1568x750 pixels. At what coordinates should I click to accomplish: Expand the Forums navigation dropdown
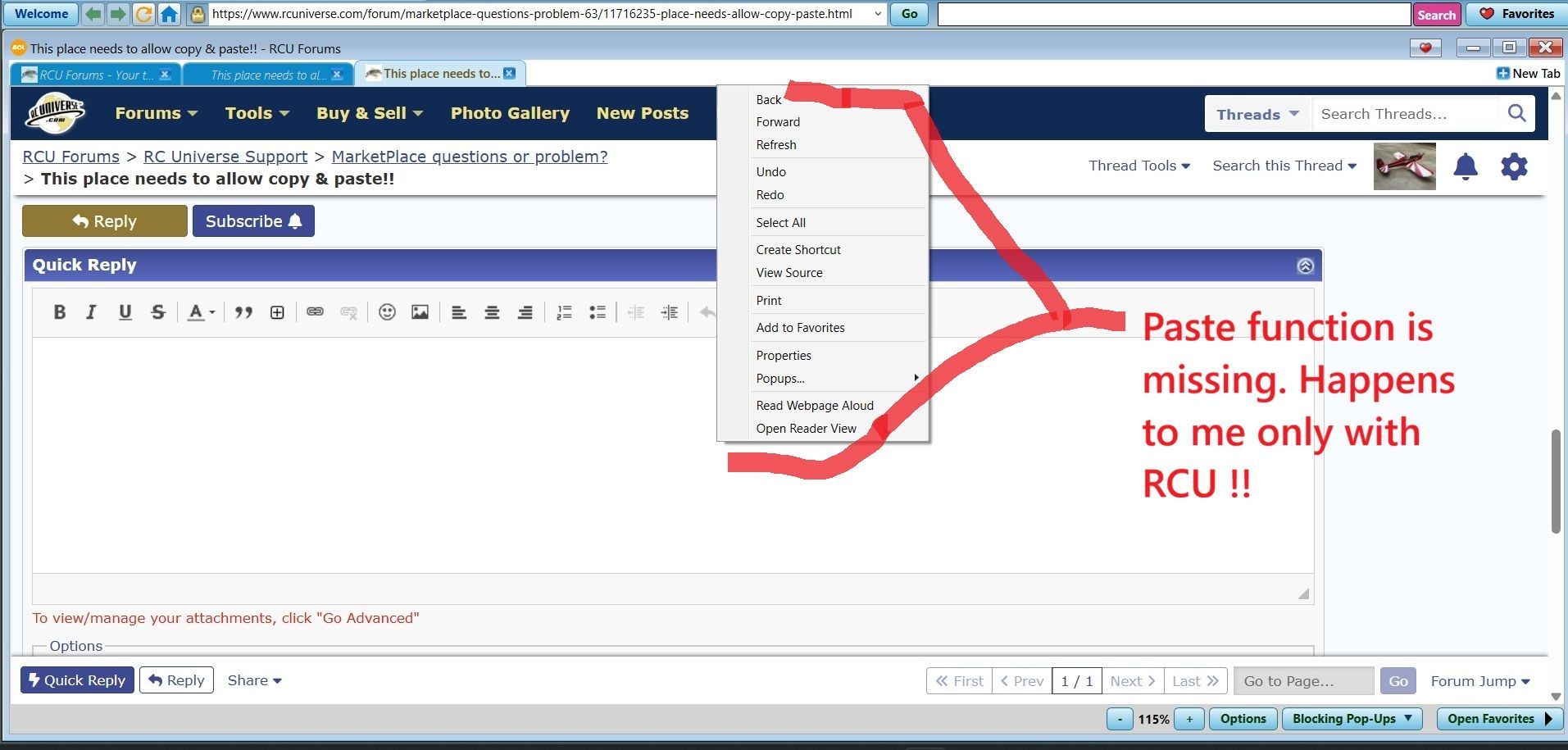point(156,113)
